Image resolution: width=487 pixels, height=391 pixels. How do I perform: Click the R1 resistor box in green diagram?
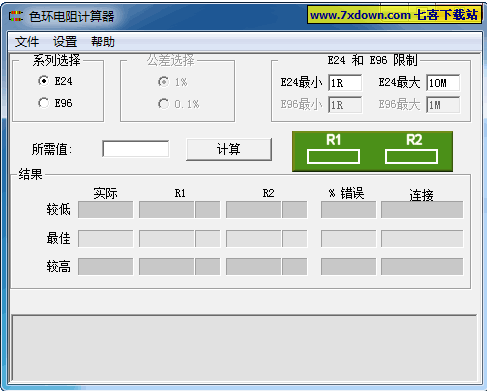tap(333, 157)
